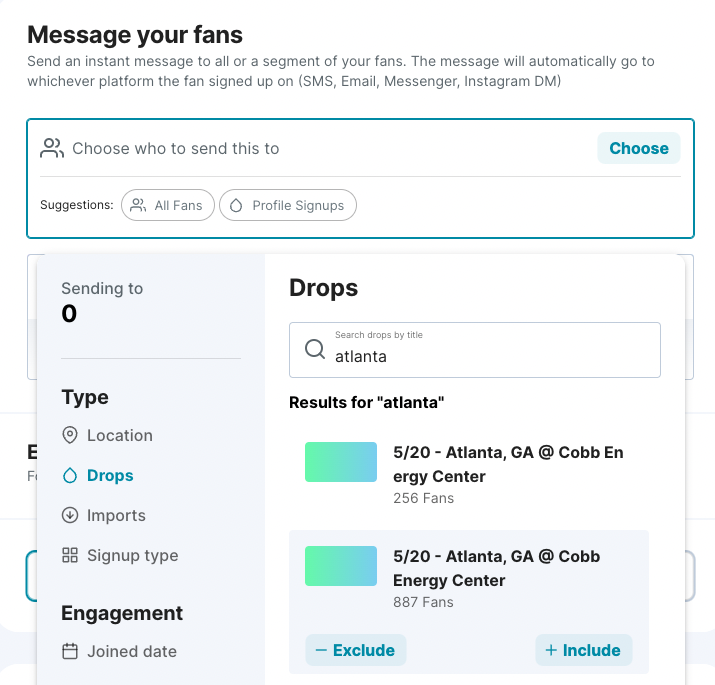Click the people icon beside recipient chooser
Image resolution: width=715 pixels, height=685 pixels.
(x=52, y=148)
